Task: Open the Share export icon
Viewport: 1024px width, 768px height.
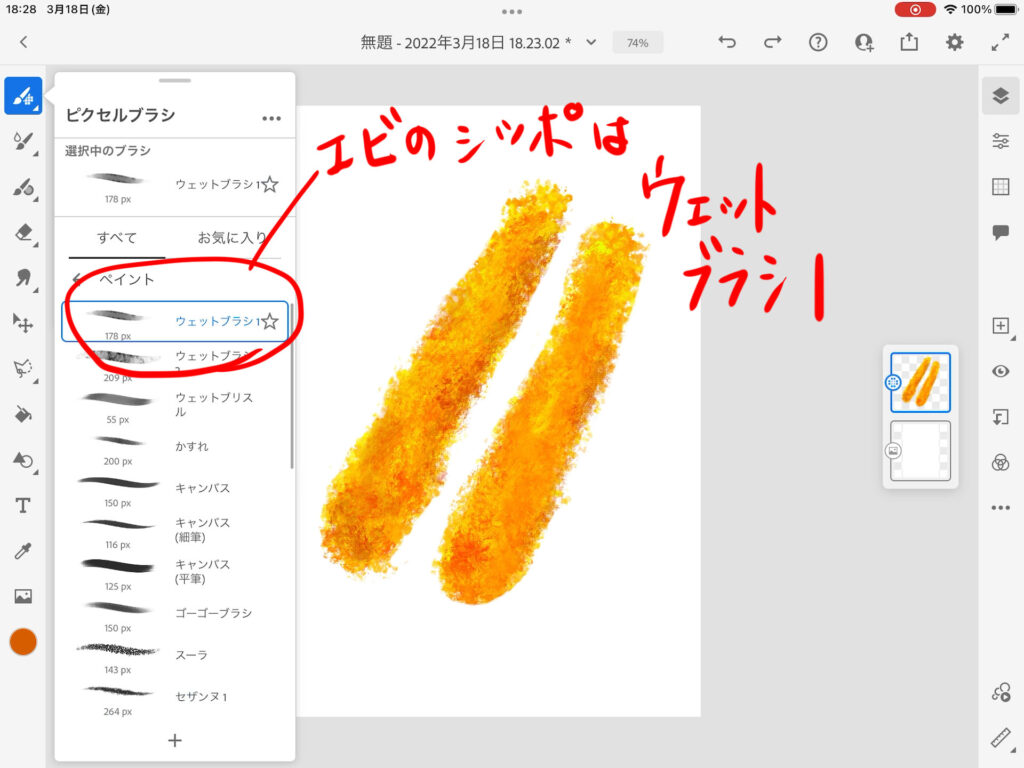Action: (909, 42)
